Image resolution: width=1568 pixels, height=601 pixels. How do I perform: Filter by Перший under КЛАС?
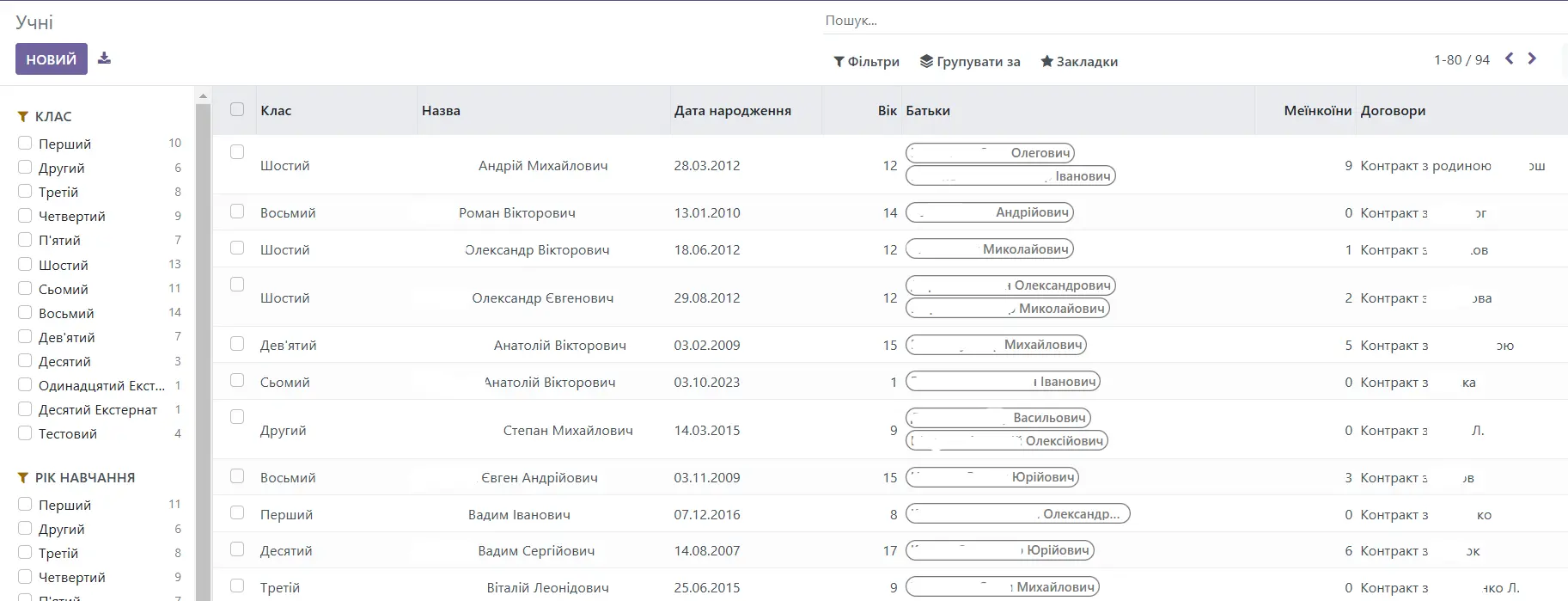point(25,143)
